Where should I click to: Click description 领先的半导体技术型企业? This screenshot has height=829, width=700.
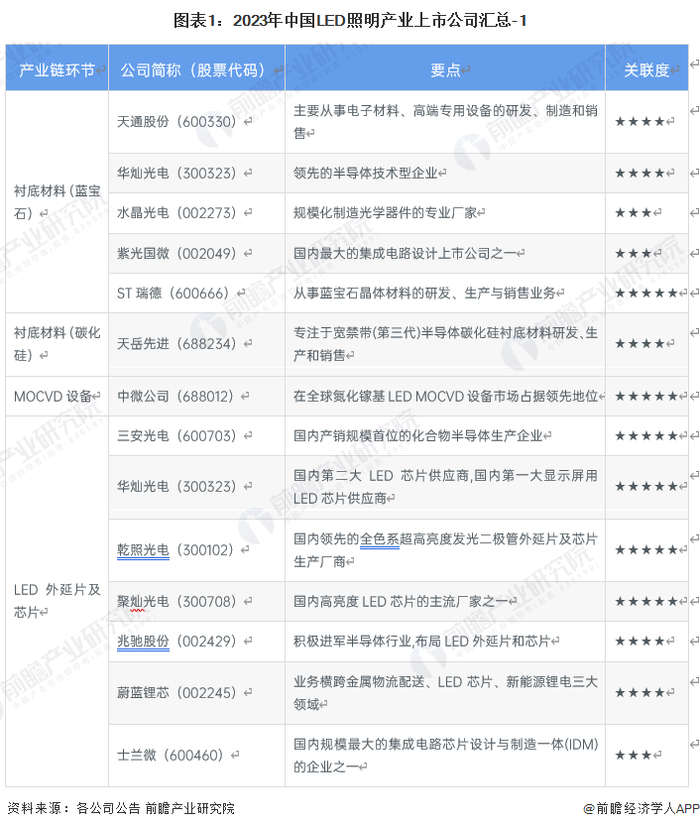click(x=366, y=173)
